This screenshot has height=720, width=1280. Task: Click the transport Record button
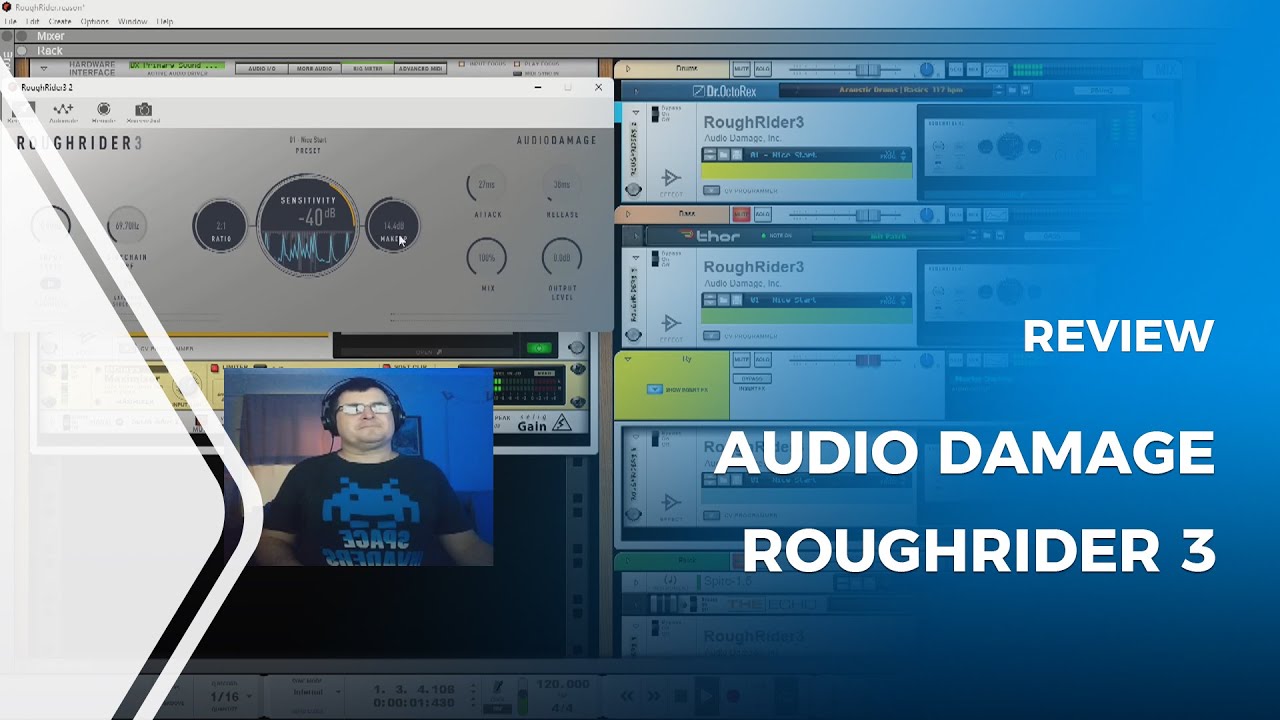(x=732, y=696)
